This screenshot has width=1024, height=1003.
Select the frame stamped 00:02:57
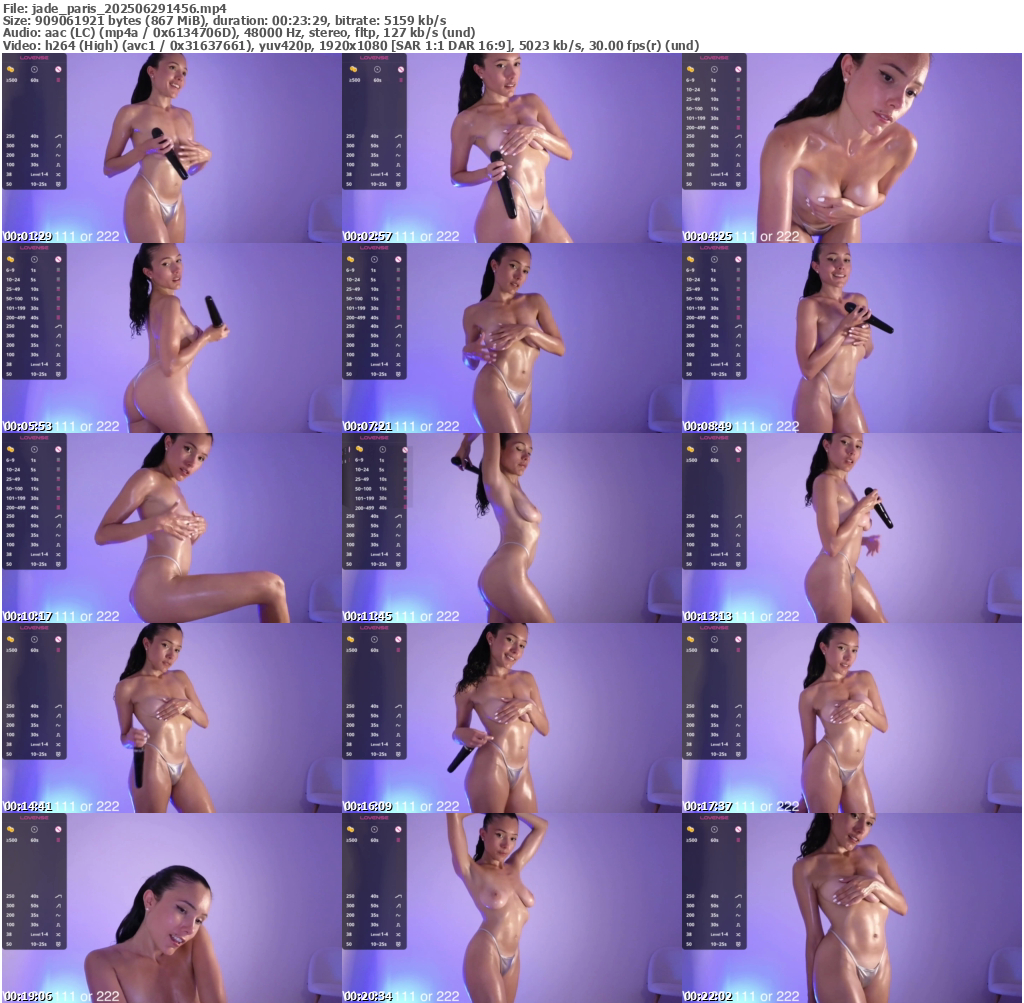(x=511, y=148)
